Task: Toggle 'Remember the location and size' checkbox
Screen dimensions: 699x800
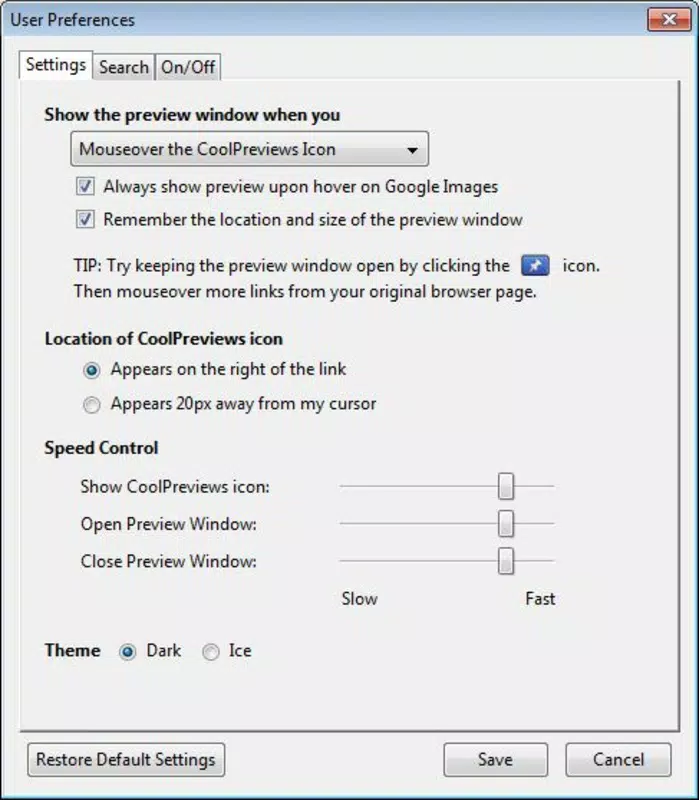Action: coord(85,219)
